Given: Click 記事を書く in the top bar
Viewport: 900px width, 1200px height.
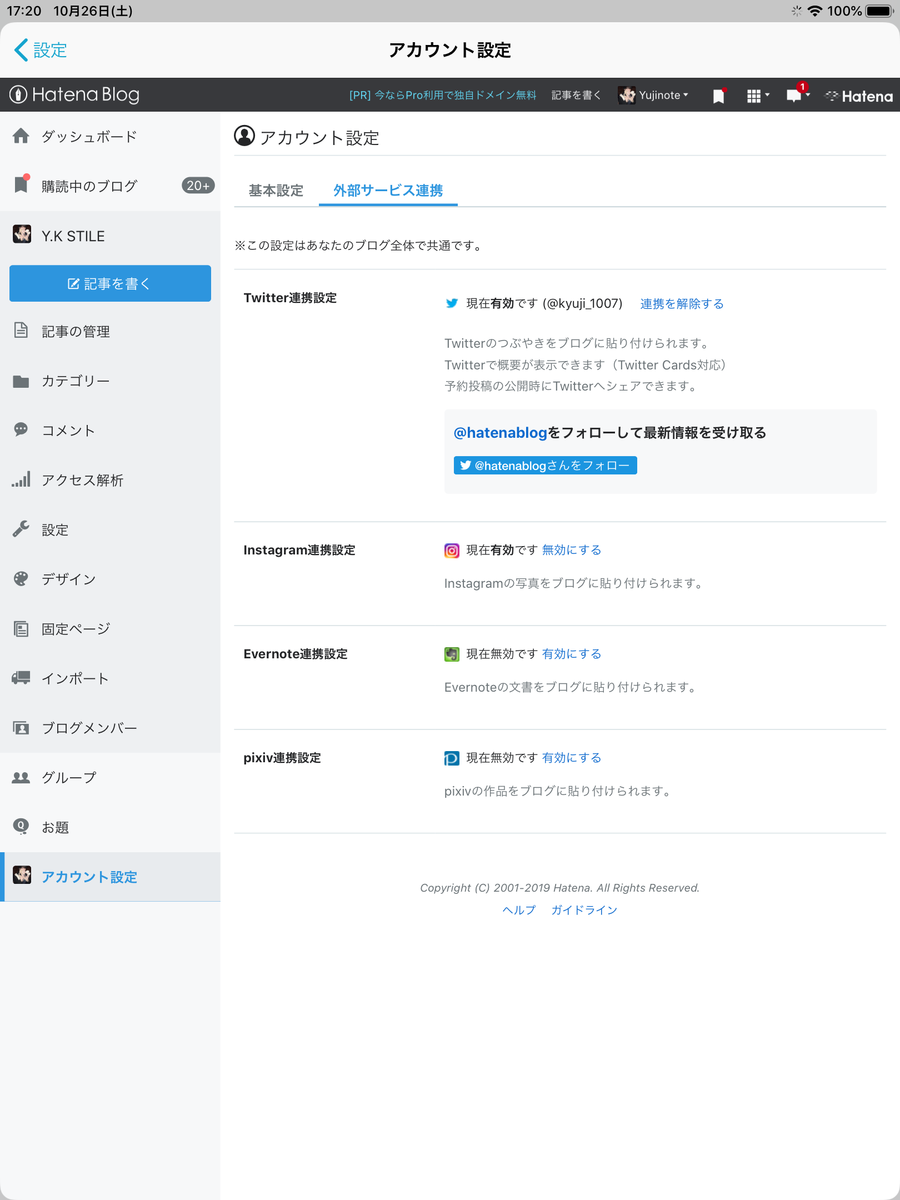Looking at the screenshot, I should coord(577,96).
